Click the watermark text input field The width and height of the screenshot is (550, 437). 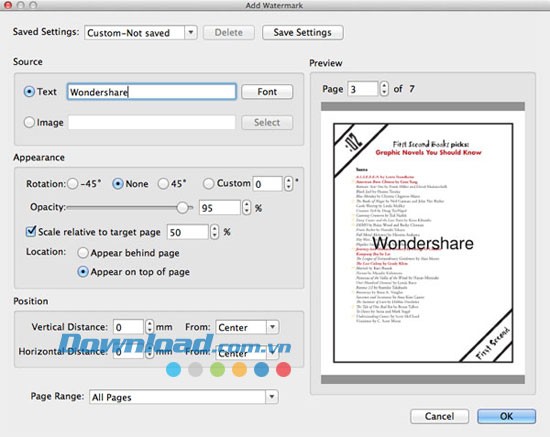pos(152,92)
